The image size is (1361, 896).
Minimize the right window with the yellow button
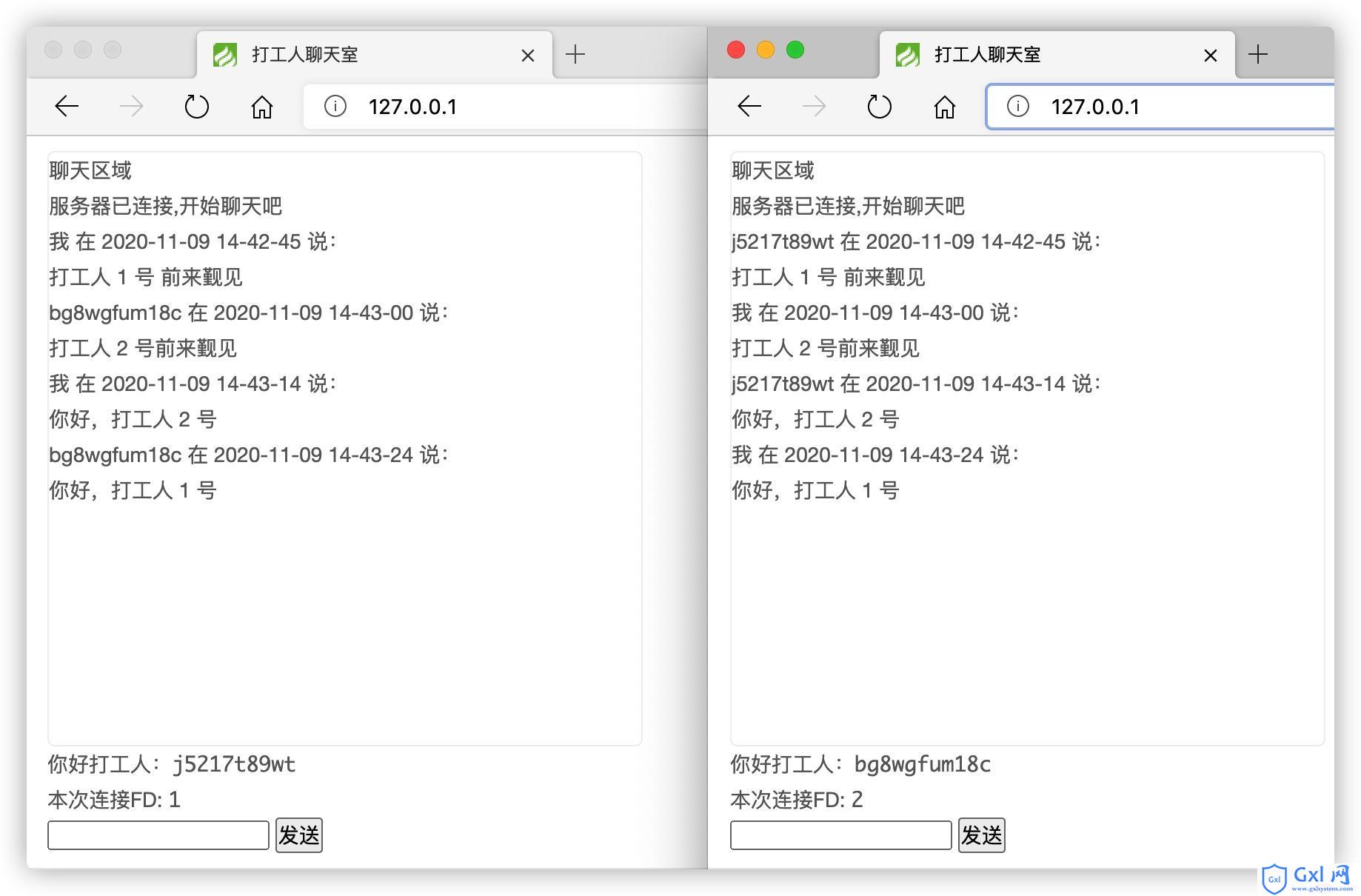coord(766,50)
